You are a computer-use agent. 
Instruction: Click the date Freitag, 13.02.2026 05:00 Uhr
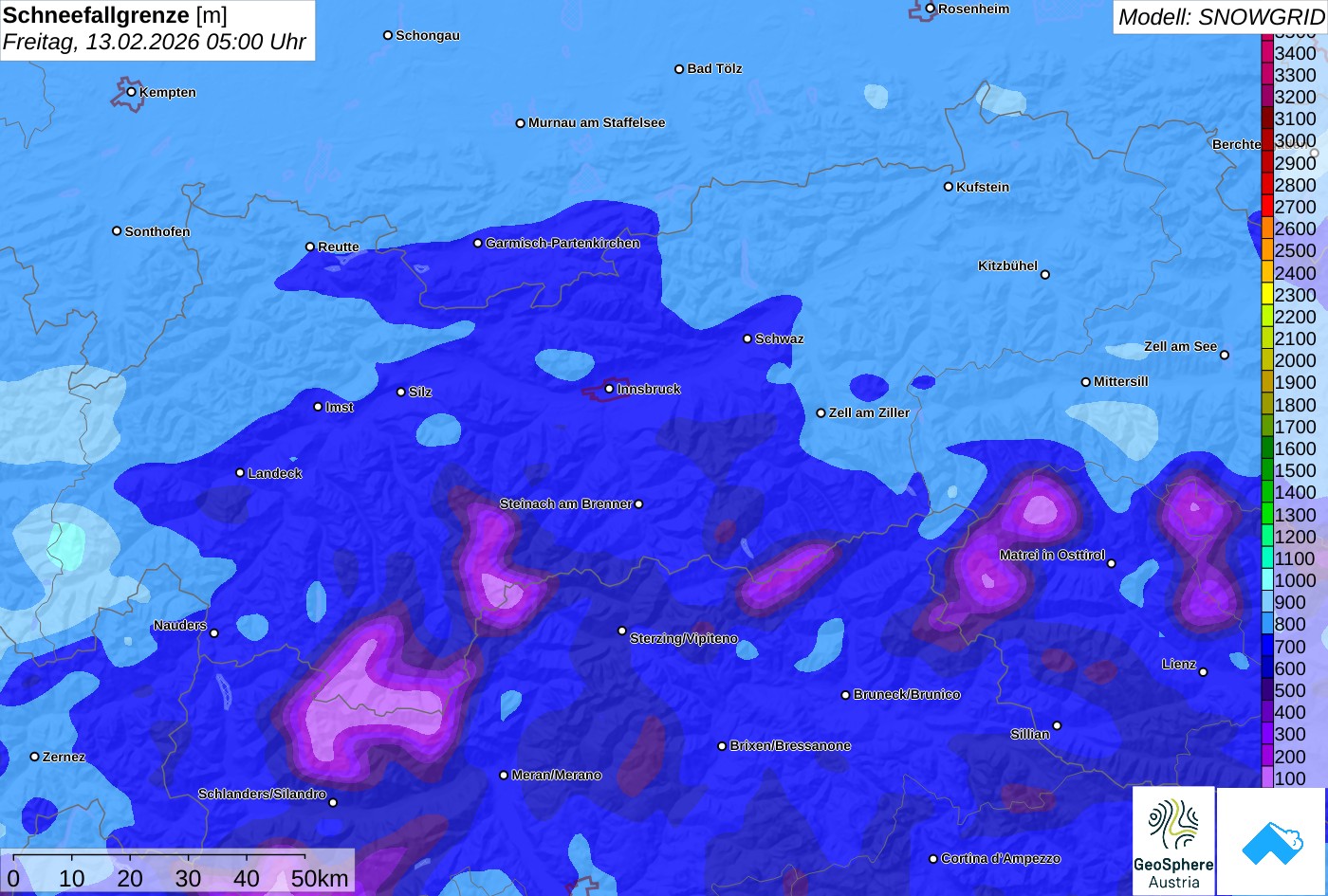point(155,43)
